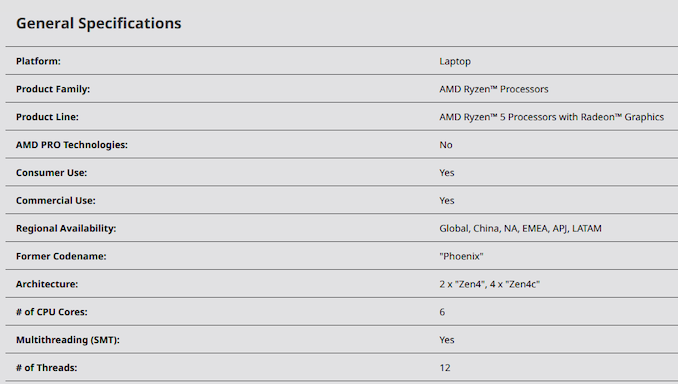Click Yes value beside Consumer Use
The width and height of the screenshot is (678, 384).
pos(447,173)
